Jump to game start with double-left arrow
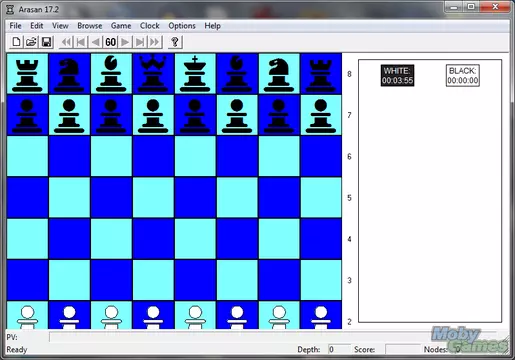The height and width of the screenshot is (360, 515). coord(66,42)
